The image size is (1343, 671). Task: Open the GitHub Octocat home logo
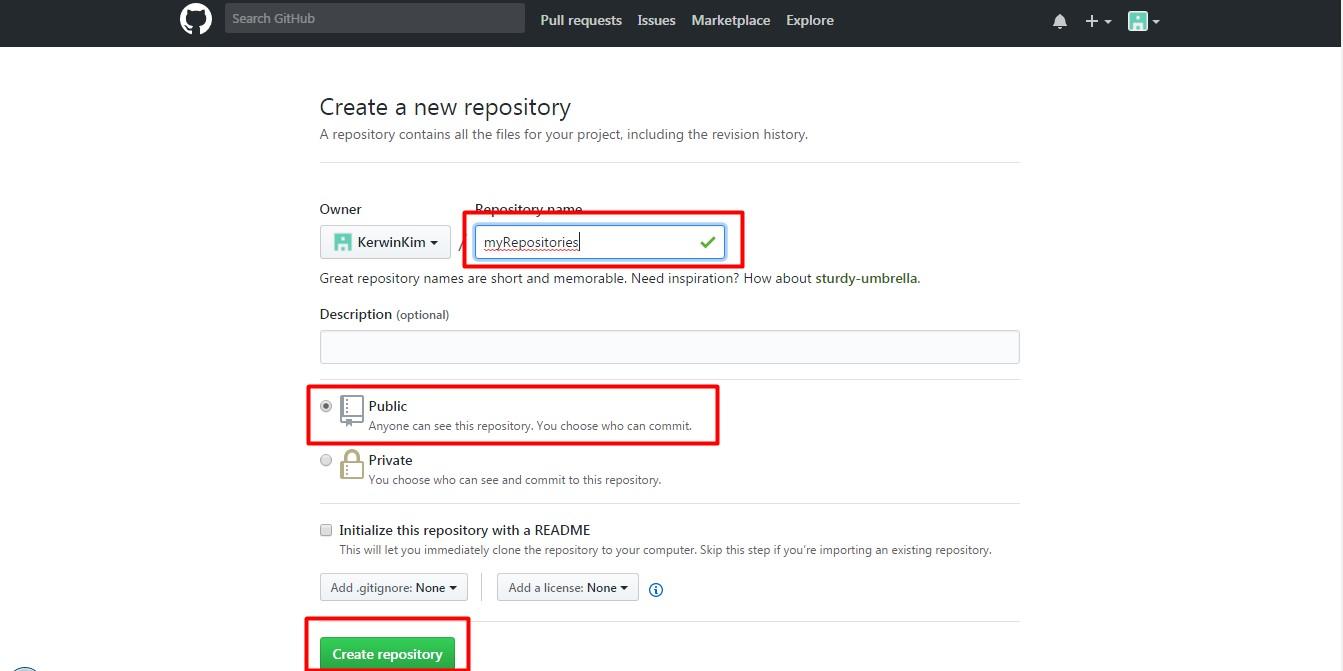[x=196, y=19]
